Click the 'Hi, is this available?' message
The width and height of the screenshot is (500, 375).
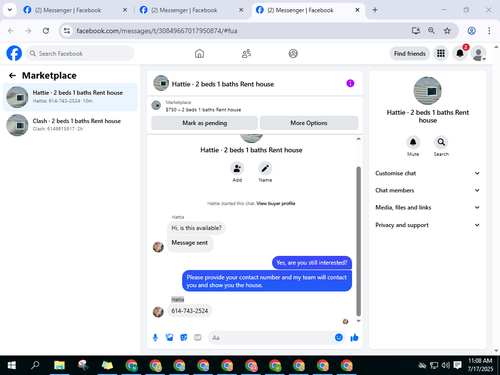(196, 228)
